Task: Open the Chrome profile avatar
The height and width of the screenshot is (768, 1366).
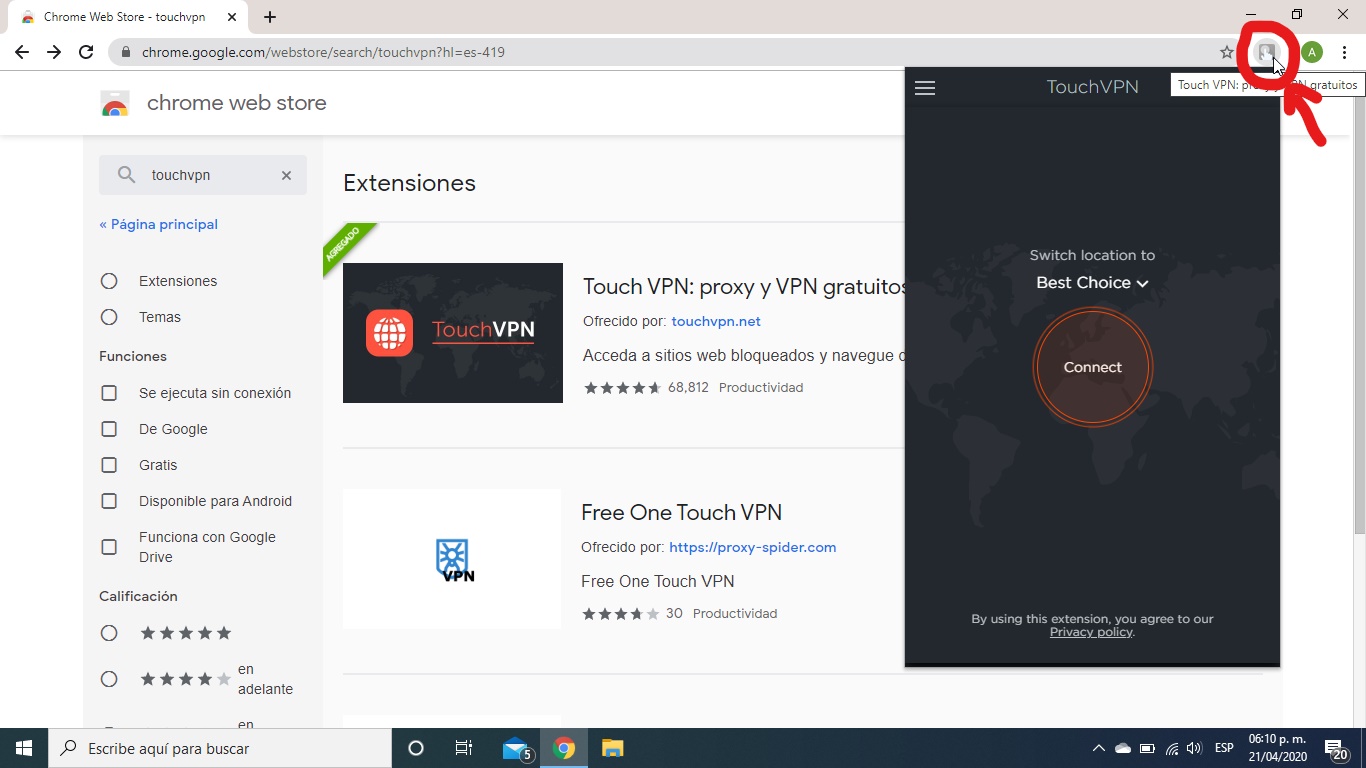Action: pyautogui.click(x=1312, y=52)
